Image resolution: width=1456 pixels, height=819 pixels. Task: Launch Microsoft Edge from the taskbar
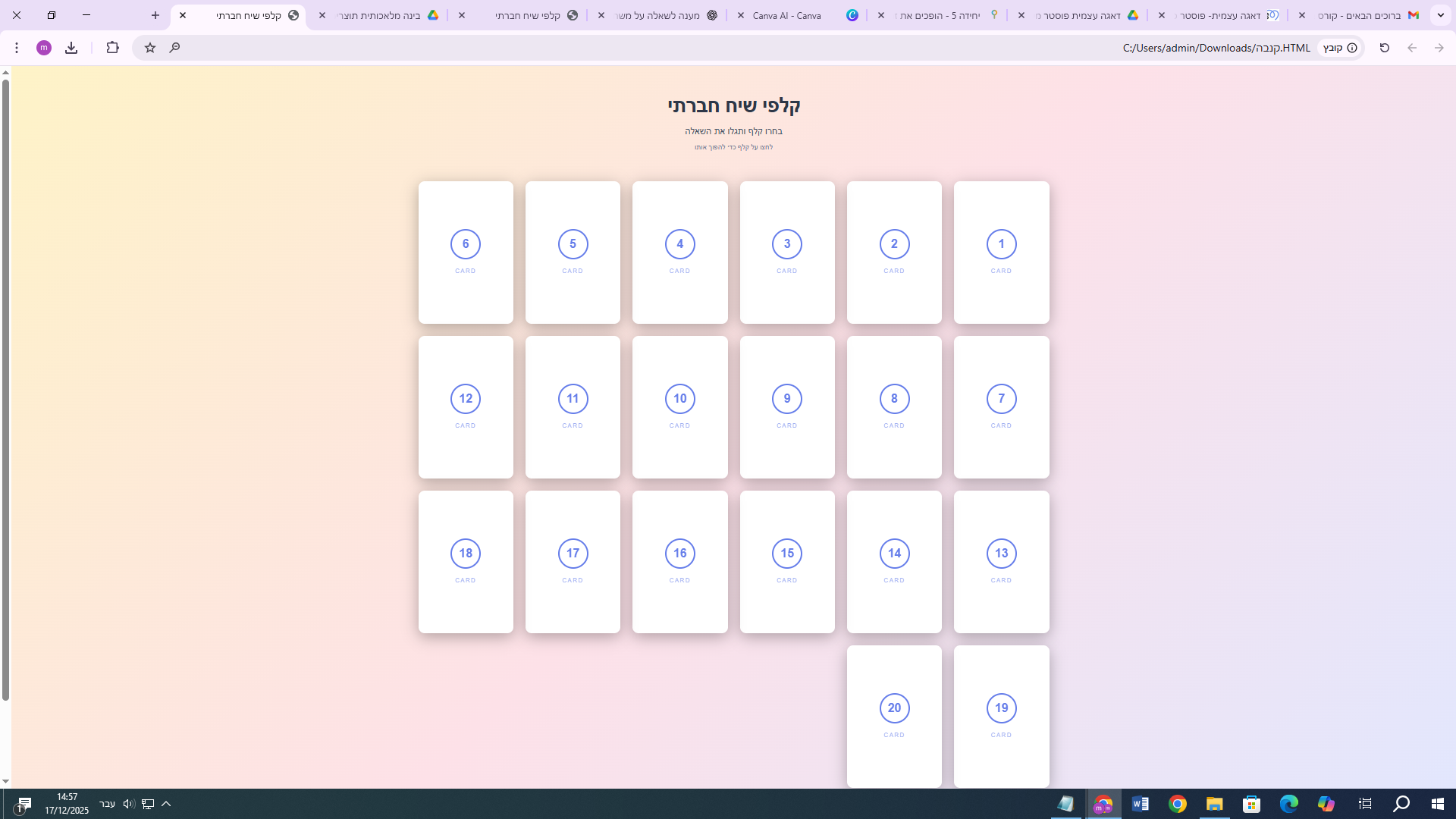click(1288, 804)
